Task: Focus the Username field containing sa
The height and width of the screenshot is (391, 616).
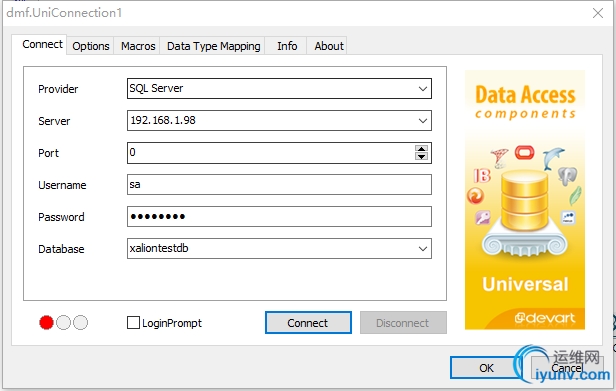Action: [279, 185]
